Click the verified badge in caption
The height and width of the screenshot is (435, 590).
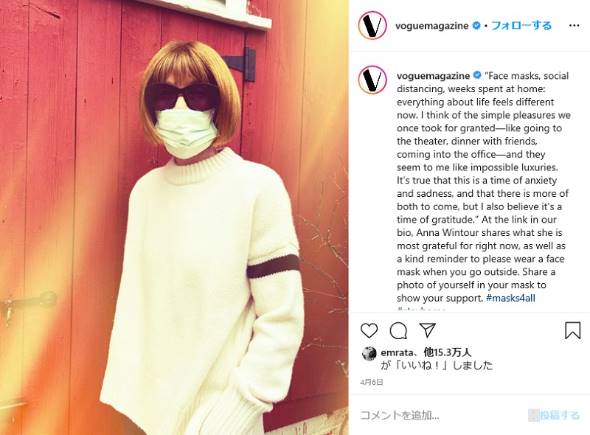pos(477,75)
